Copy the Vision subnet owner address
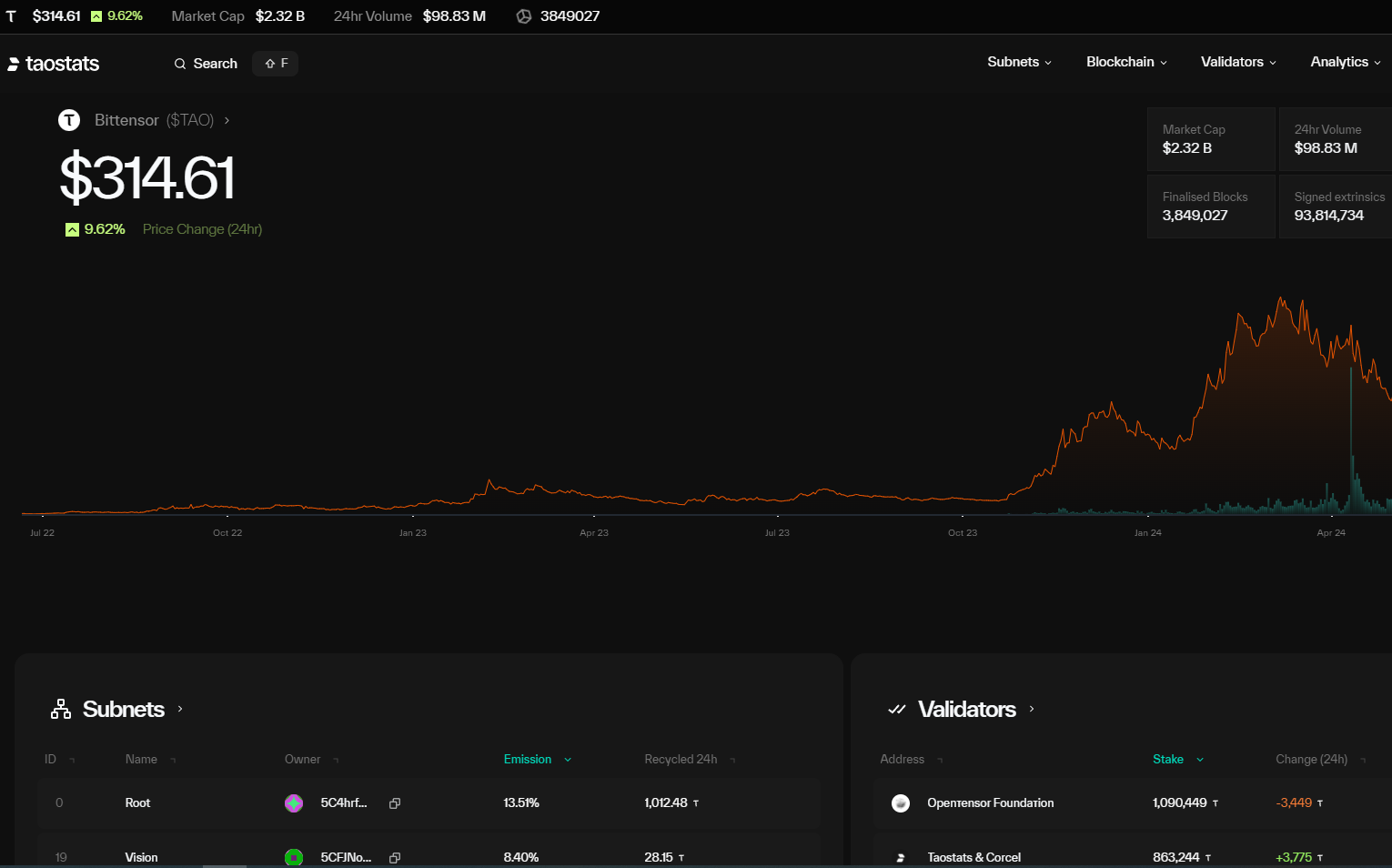 395,857
